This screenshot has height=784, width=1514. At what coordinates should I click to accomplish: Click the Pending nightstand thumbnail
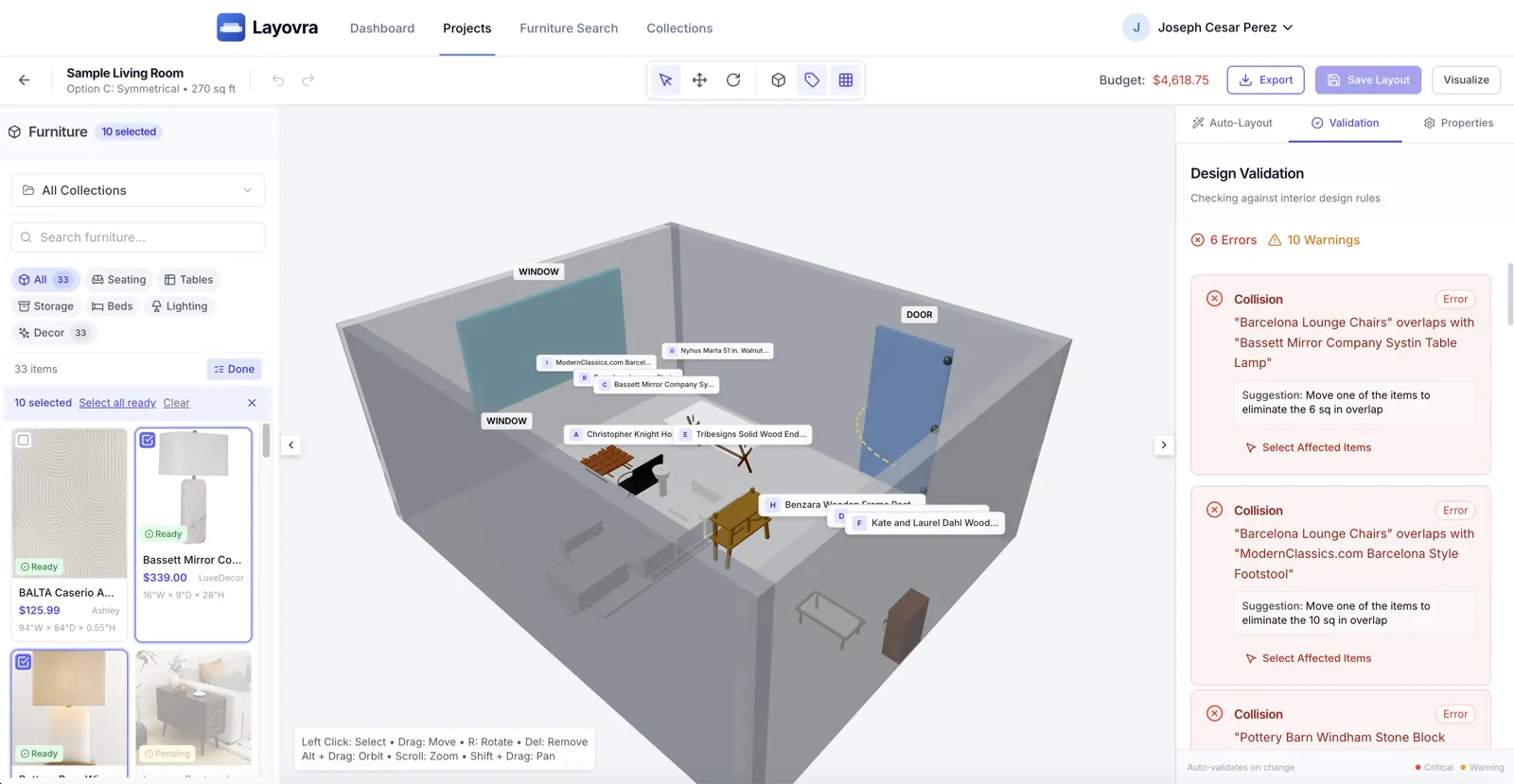[194, 707]
